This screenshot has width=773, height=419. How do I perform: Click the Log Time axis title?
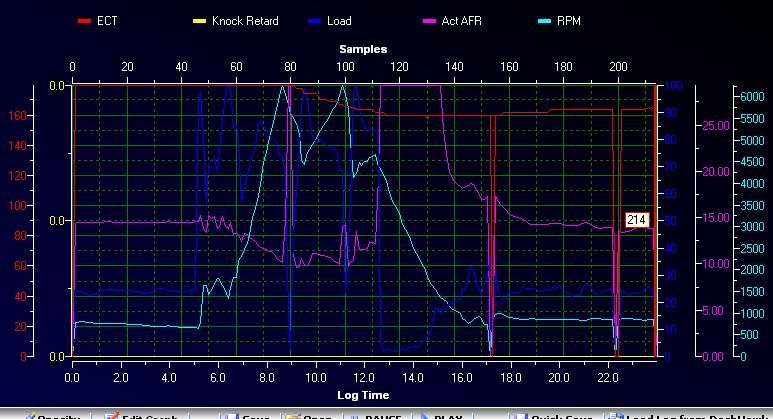pos(363,397)
